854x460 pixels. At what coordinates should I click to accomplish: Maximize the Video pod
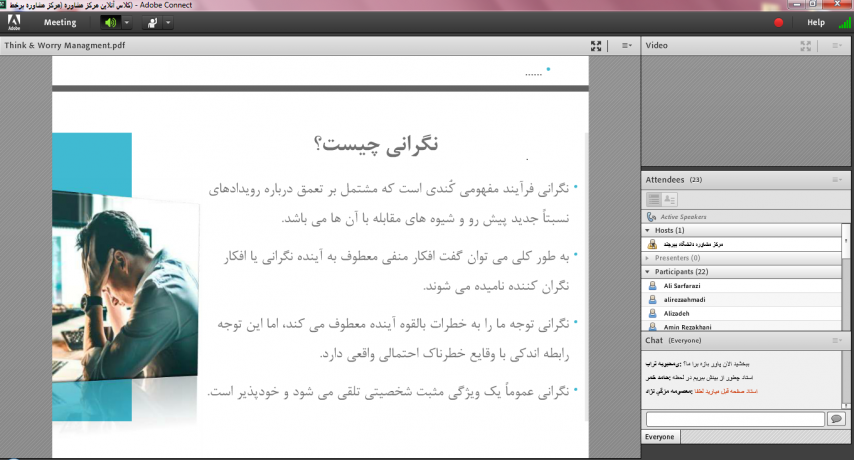point(806,46)
